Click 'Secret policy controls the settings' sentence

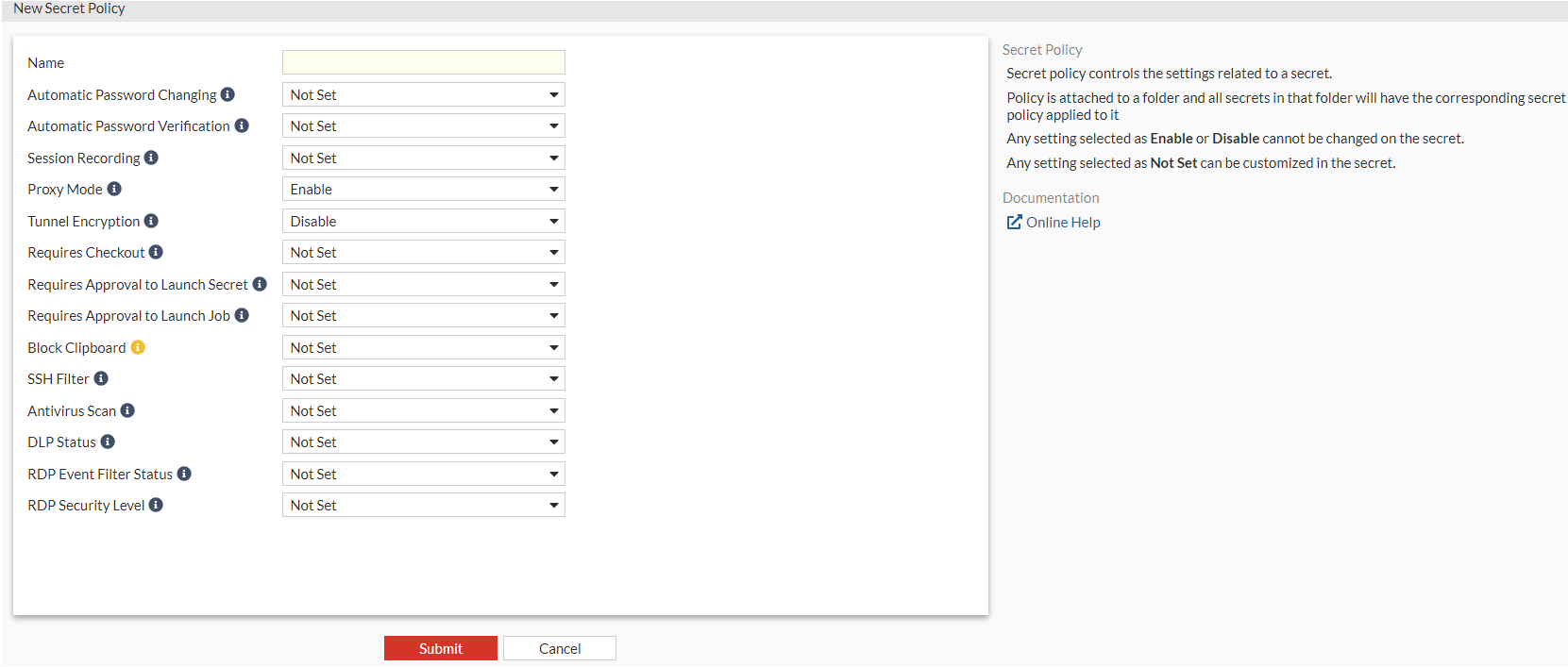1170,73
